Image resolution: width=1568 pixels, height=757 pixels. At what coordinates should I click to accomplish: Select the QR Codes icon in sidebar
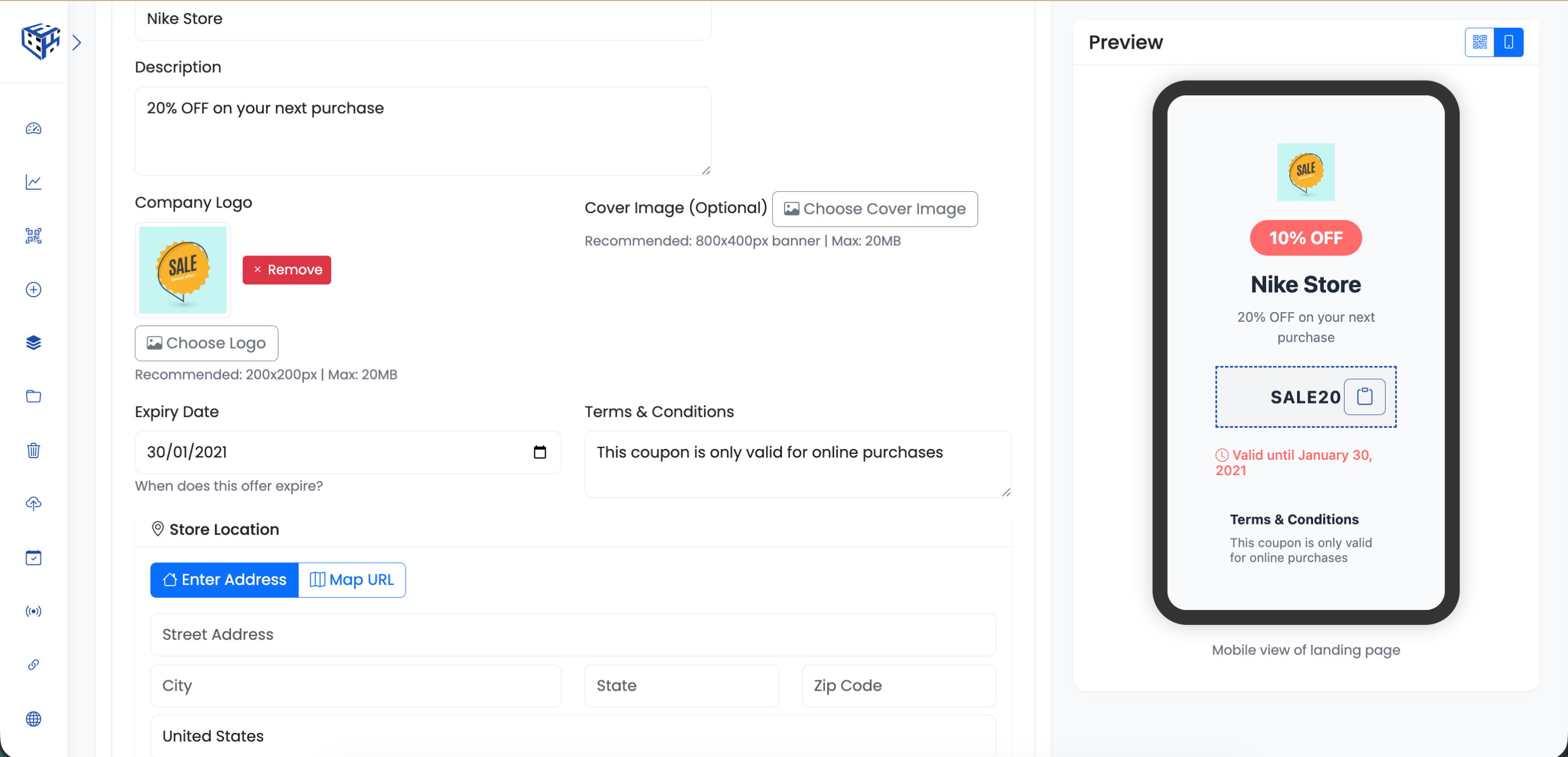(x=33, y=236)
